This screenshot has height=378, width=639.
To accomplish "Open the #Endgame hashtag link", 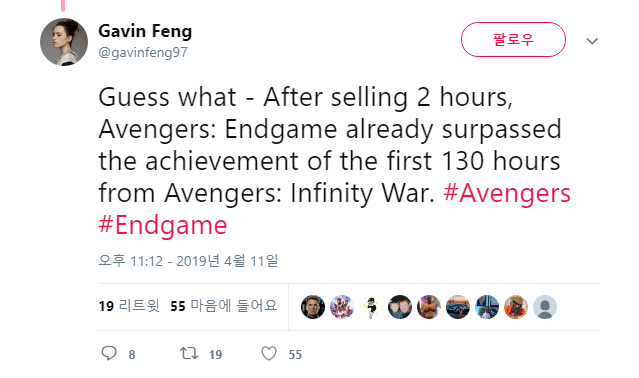I will point(163,225).
